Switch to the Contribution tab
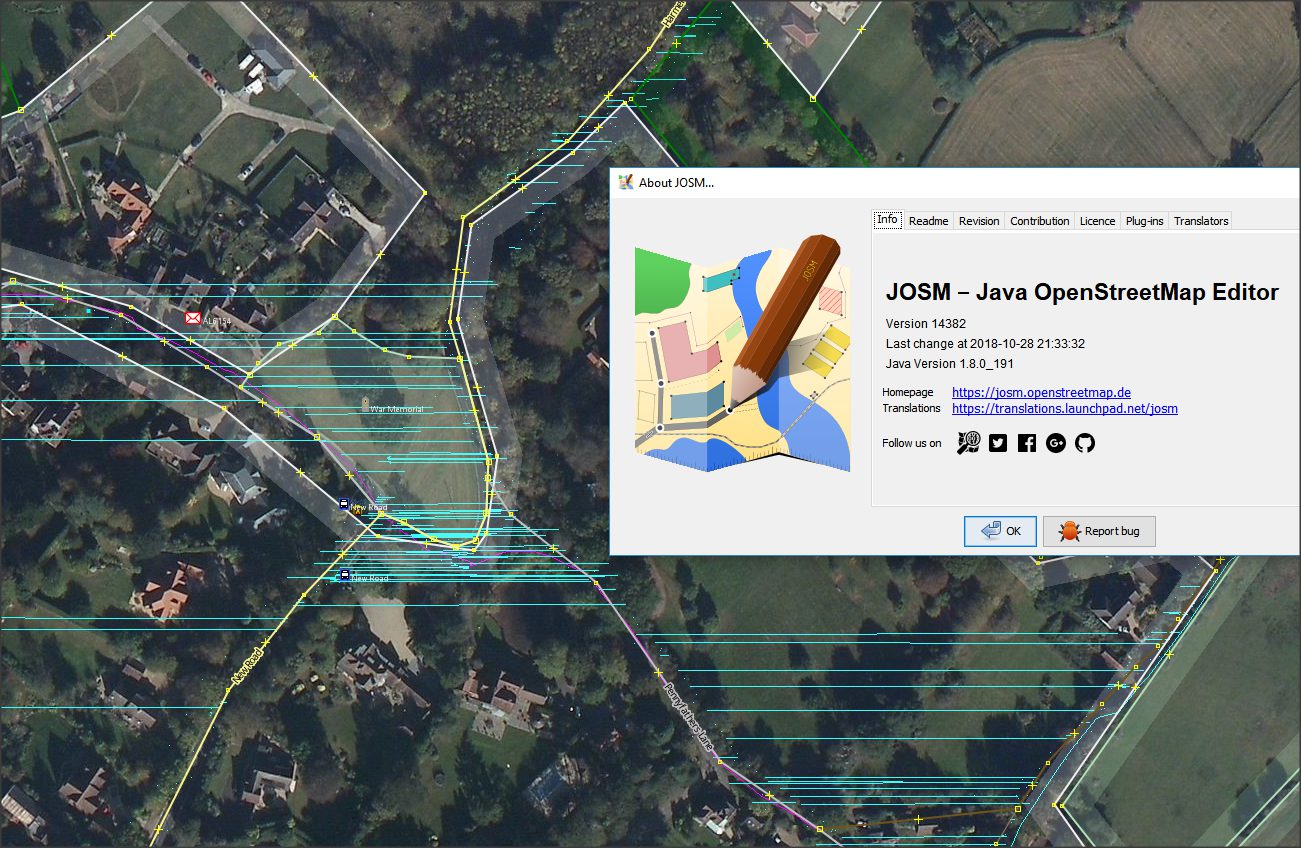The height and width of the screenshot is (848, 1301). point(1039,221)
